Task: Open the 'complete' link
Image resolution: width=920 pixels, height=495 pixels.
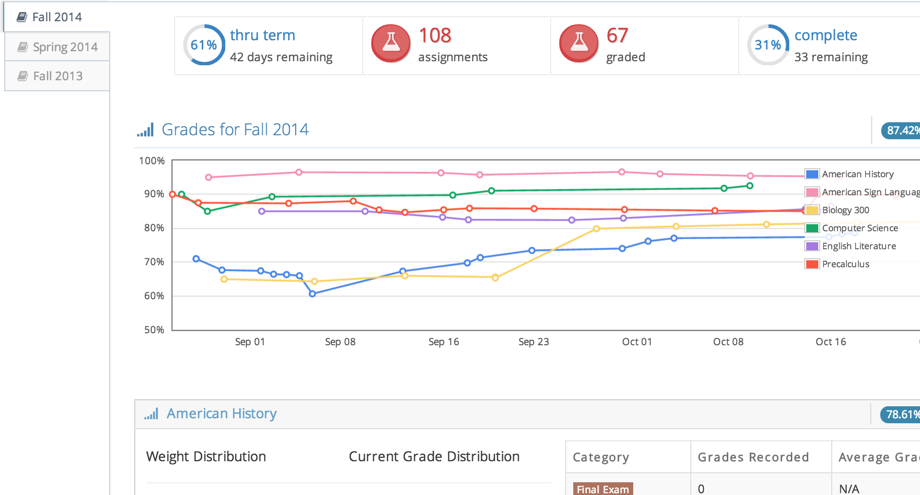Action: (825, 35)
